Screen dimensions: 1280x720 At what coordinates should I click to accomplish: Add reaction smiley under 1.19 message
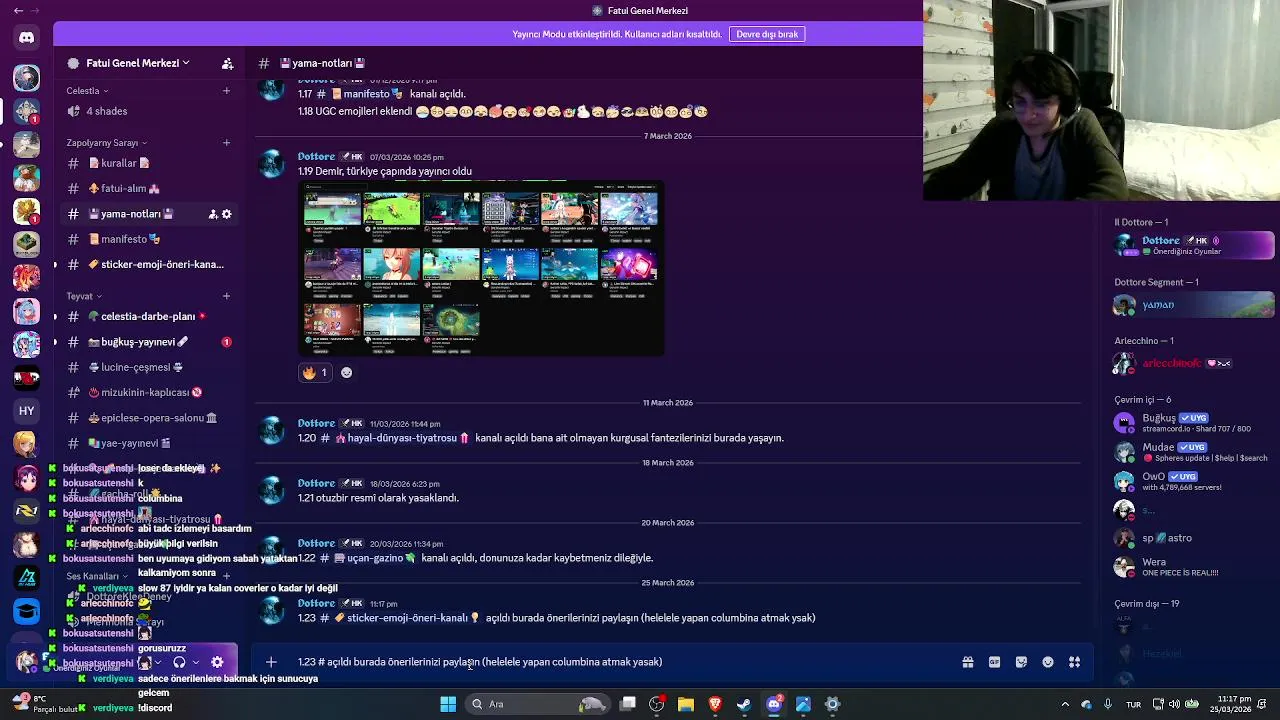point(346,372)
